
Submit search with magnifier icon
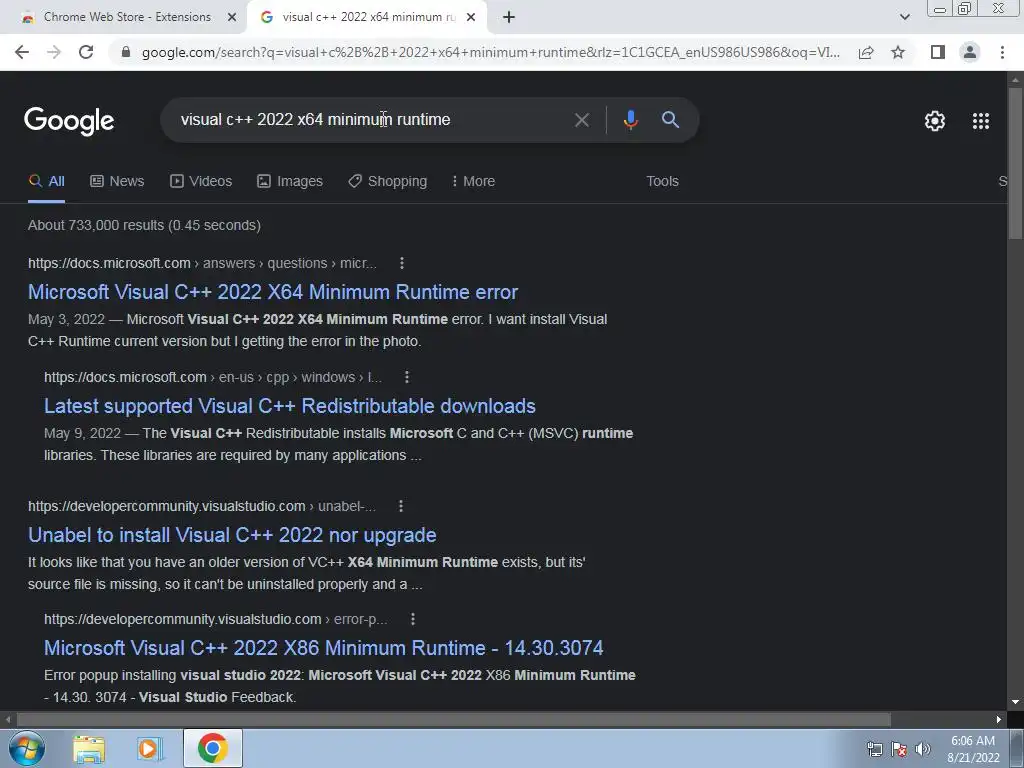[670, 120]
